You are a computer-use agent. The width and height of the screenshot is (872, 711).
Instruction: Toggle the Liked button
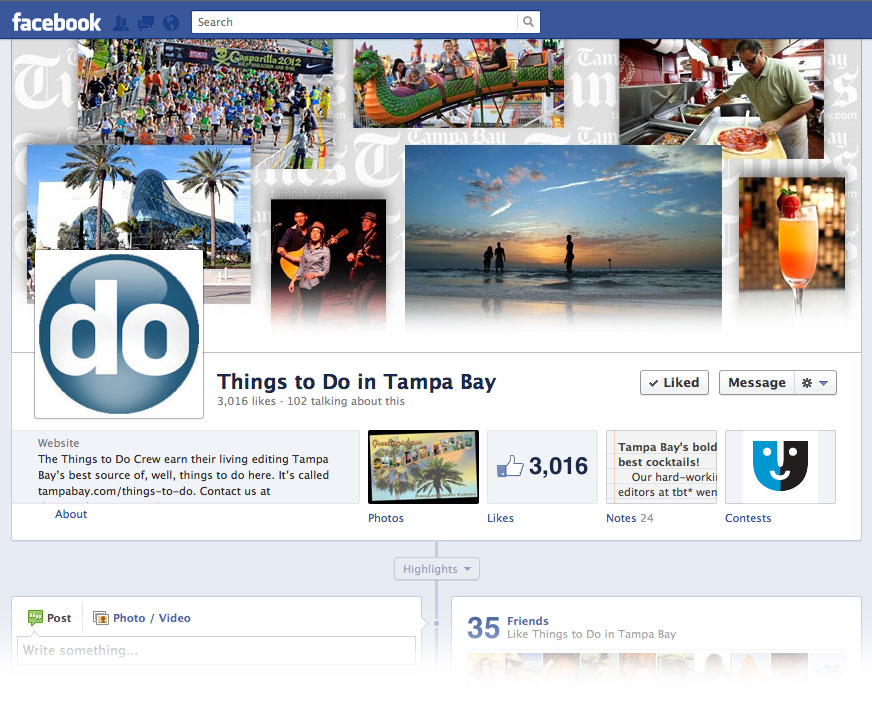(674, 383)
